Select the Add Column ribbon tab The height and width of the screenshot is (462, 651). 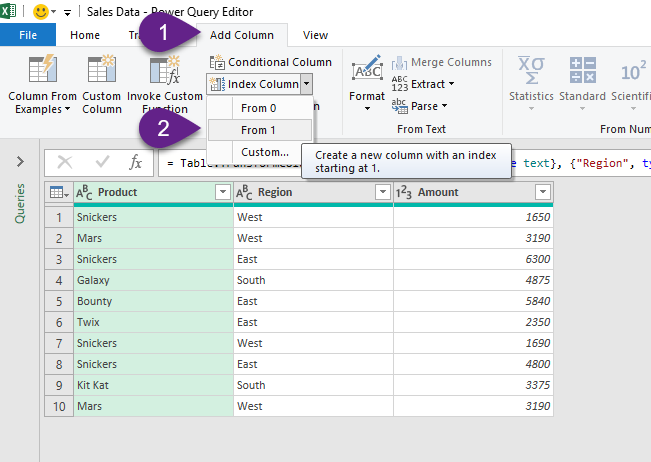[242, 35]
